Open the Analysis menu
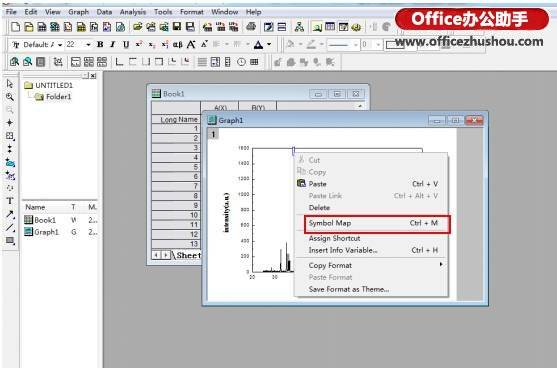This screenshot has height=368, width=557. tap(133, 12)
